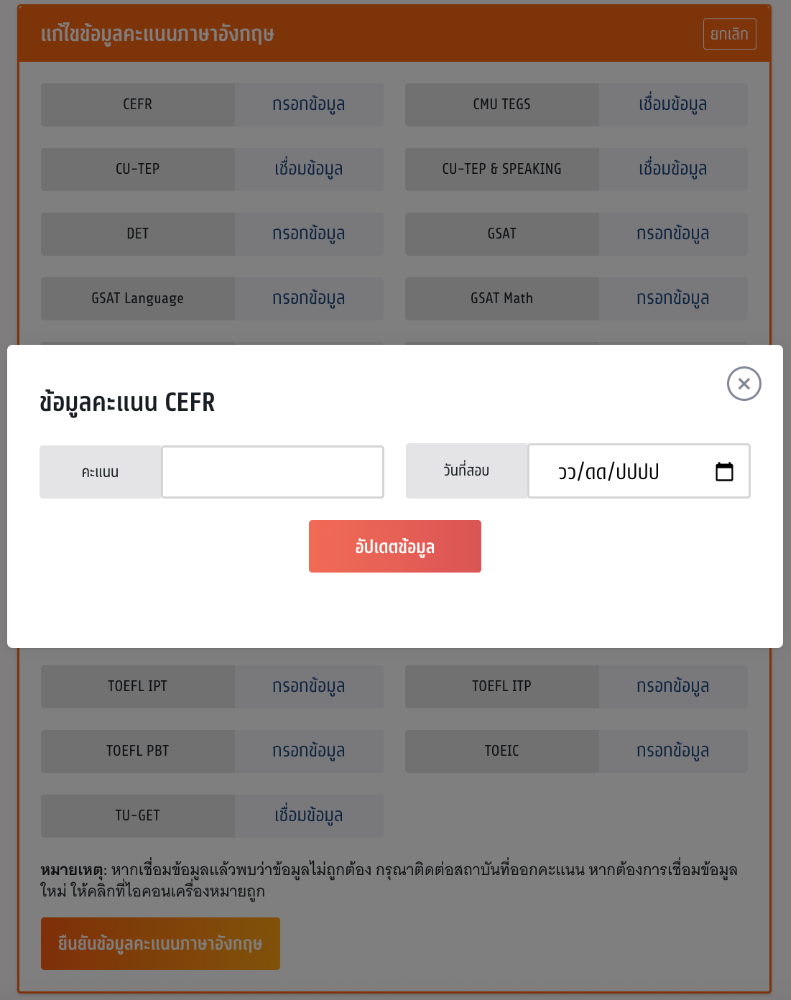The height and width of the screenshot is (1000, 791).
Task: Select กรอกข้อมูล for TOEFL PBT
Action: tap(309, 751)
